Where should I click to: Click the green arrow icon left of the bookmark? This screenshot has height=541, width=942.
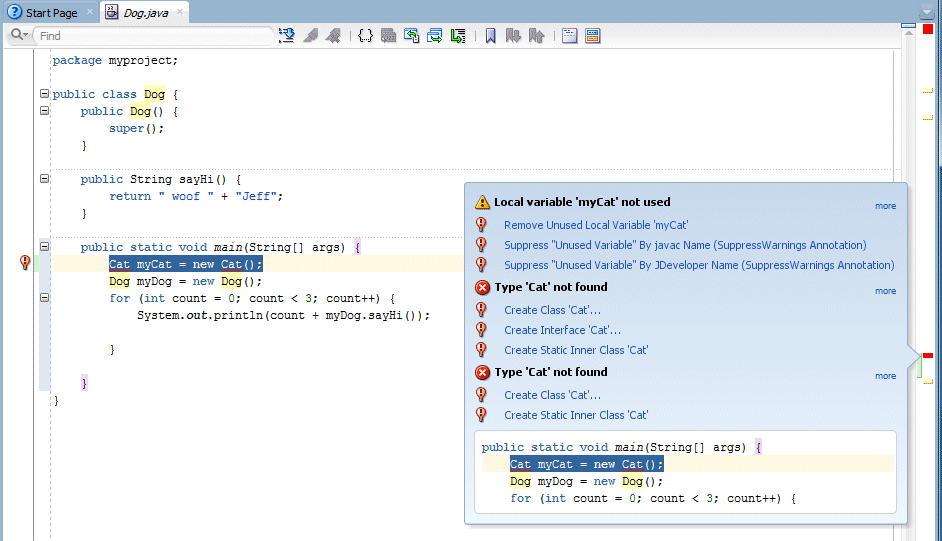tap(458, 36)
